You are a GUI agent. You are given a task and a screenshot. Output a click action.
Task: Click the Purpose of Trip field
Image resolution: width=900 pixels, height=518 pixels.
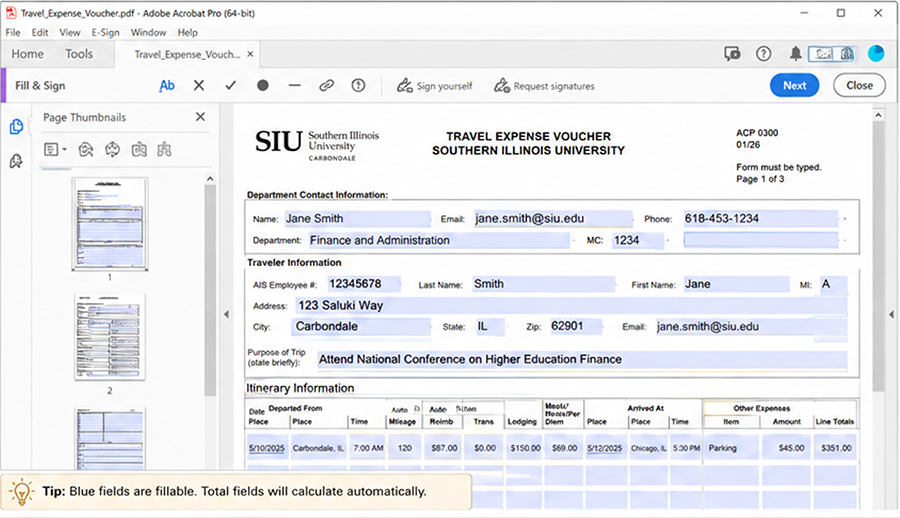(582, 359)
